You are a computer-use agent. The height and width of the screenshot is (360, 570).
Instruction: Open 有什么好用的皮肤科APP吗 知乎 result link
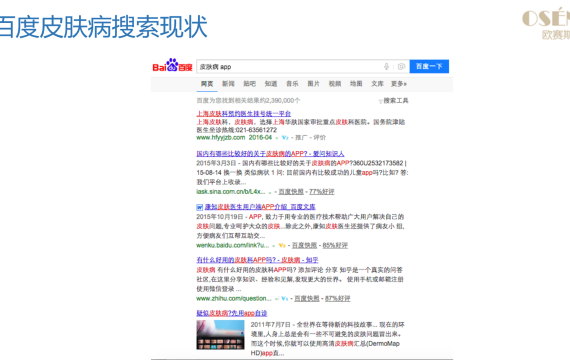(x=257, y=260)
